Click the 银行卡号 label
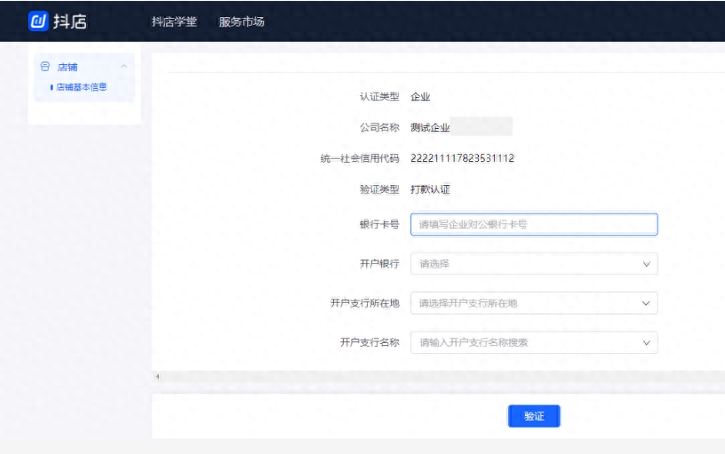Viewport: 725px width, 454px height. point(380,224)
